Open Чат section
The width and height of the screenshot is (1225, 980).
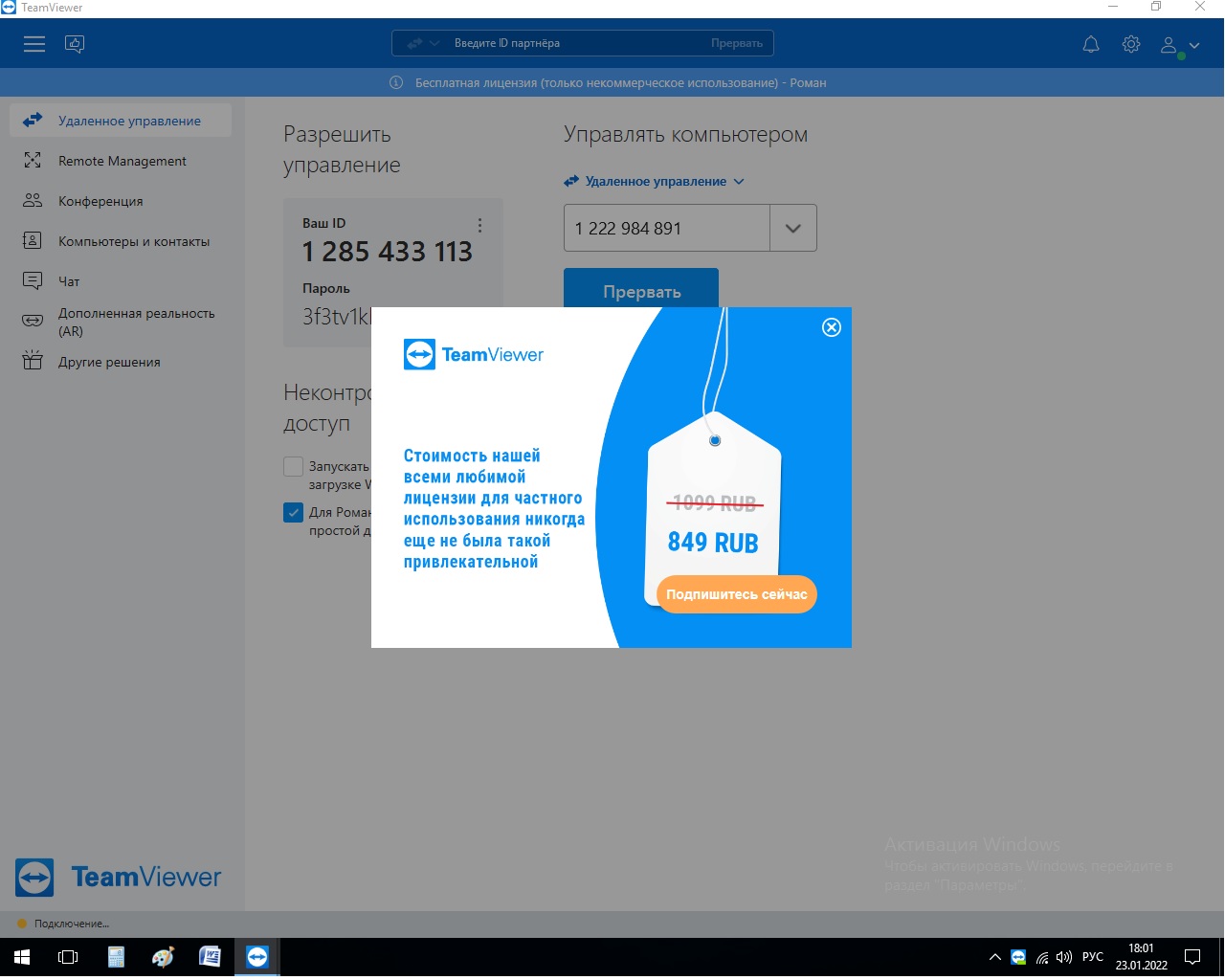pyautogui.click(x=121, y=281)
